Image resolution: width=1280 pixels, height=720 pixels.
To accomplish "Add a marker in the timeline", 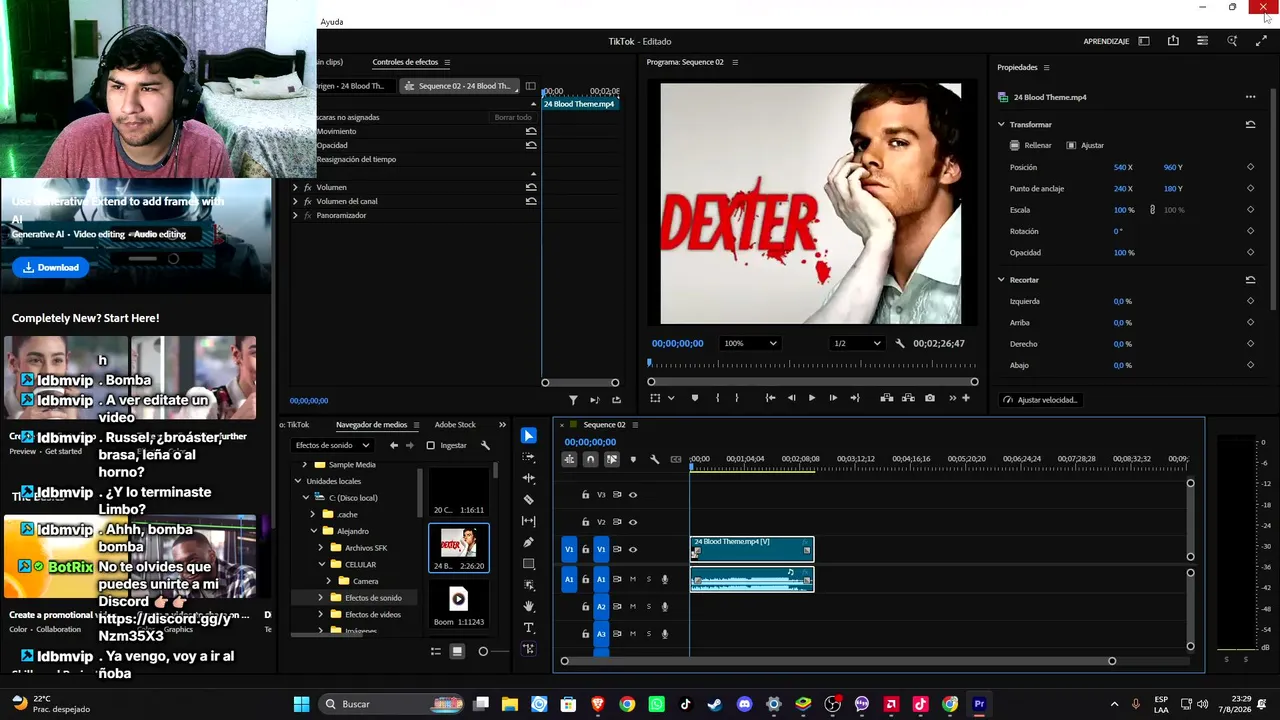I will [x=633, y=459].
